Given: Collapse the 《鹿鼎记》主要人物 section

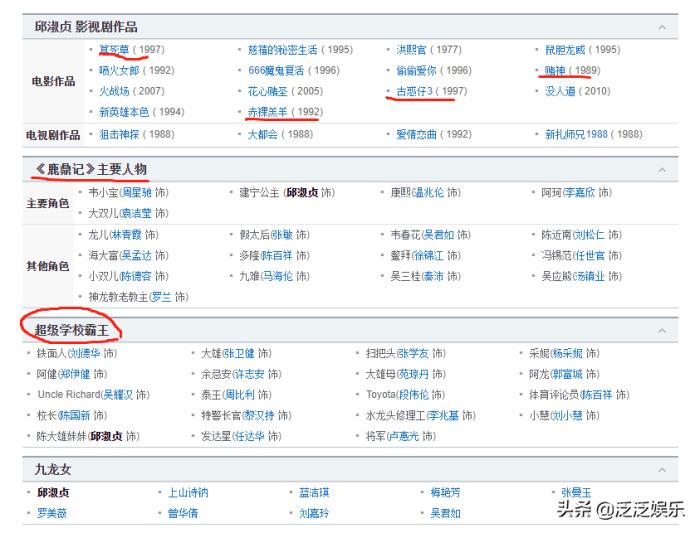Looking at the screenshot, I should pyautogui.click(x=662, y=169).
